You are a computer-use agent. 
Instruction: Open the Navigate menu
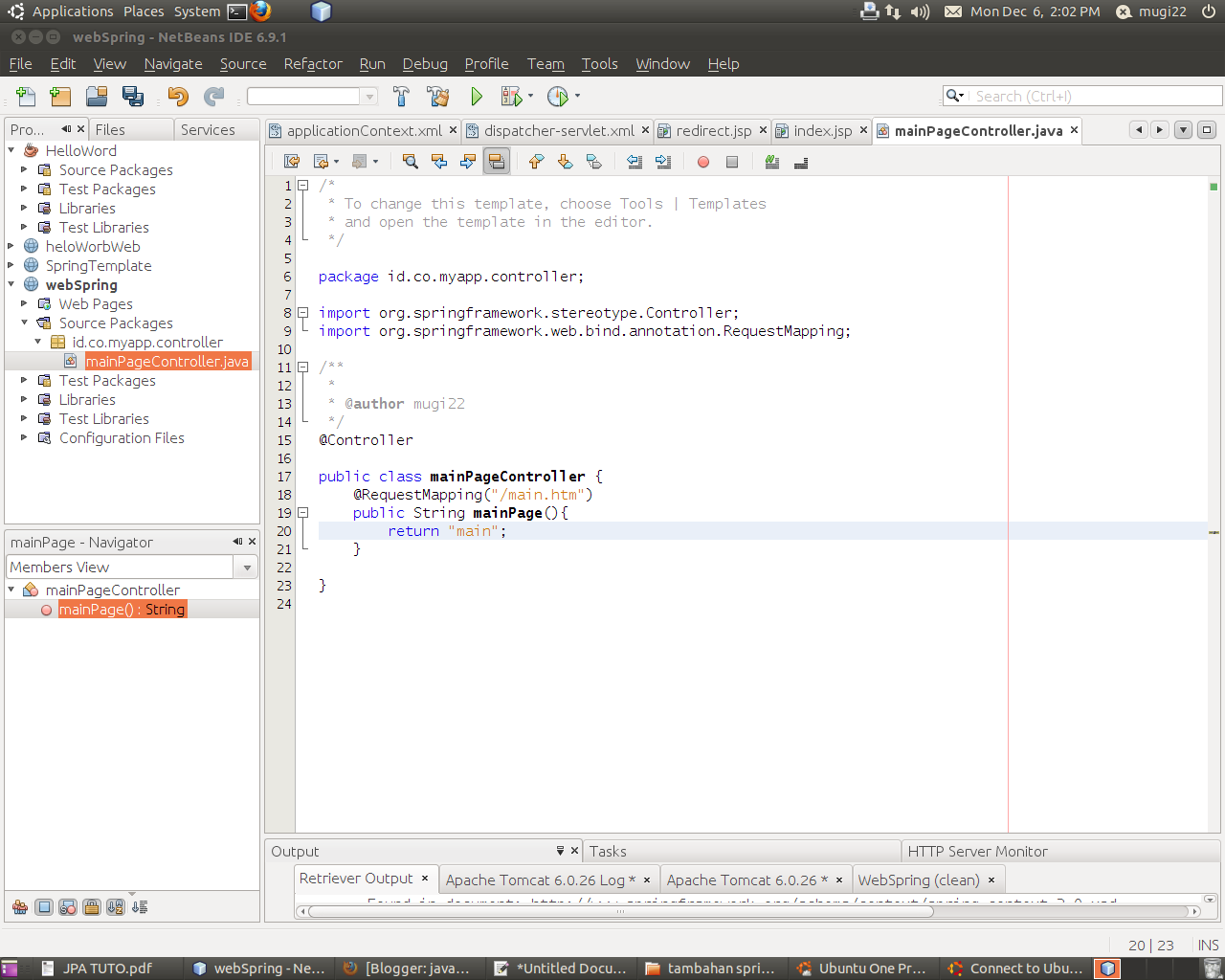pos(173,64)
